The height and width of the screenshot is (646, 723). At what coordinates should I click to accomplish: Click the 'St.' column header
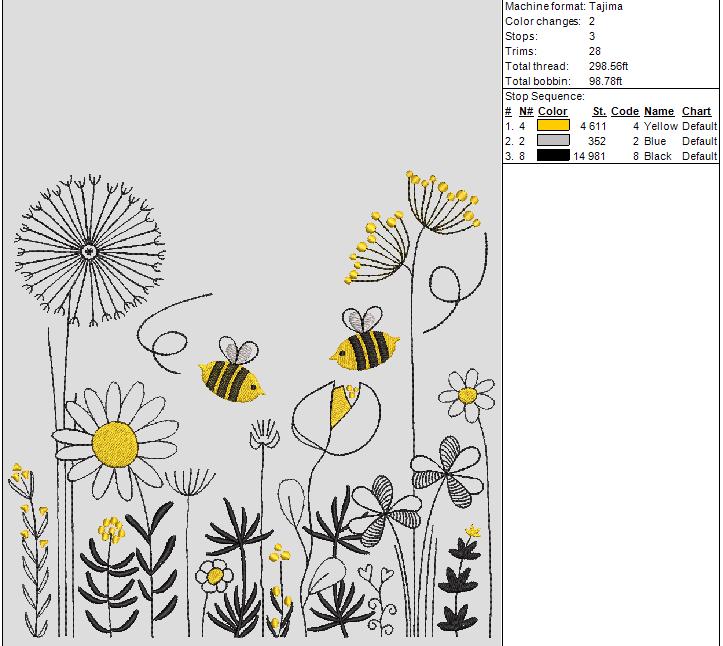click(x=599, y=111)
